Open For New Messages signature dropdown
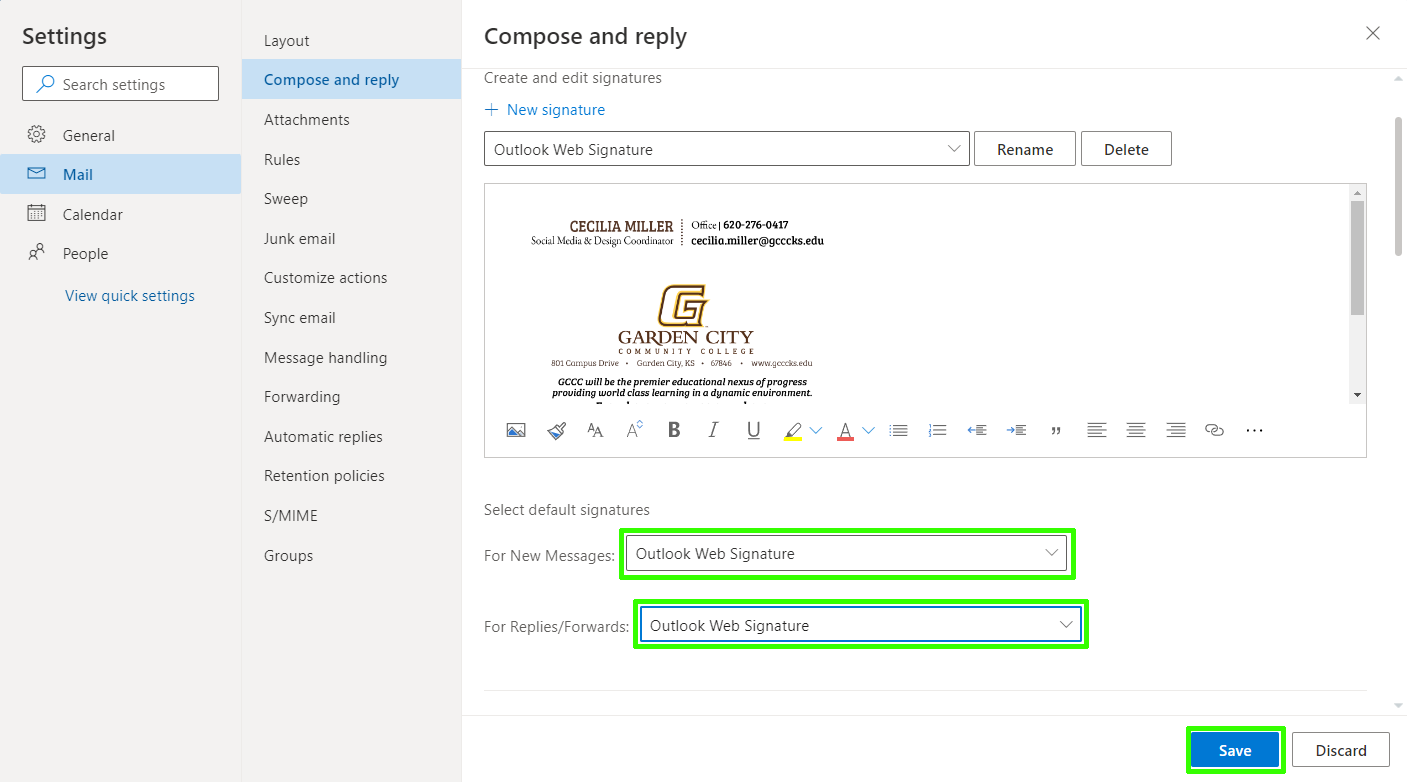Screen dimensions: 1407x782 pos(846,553)
